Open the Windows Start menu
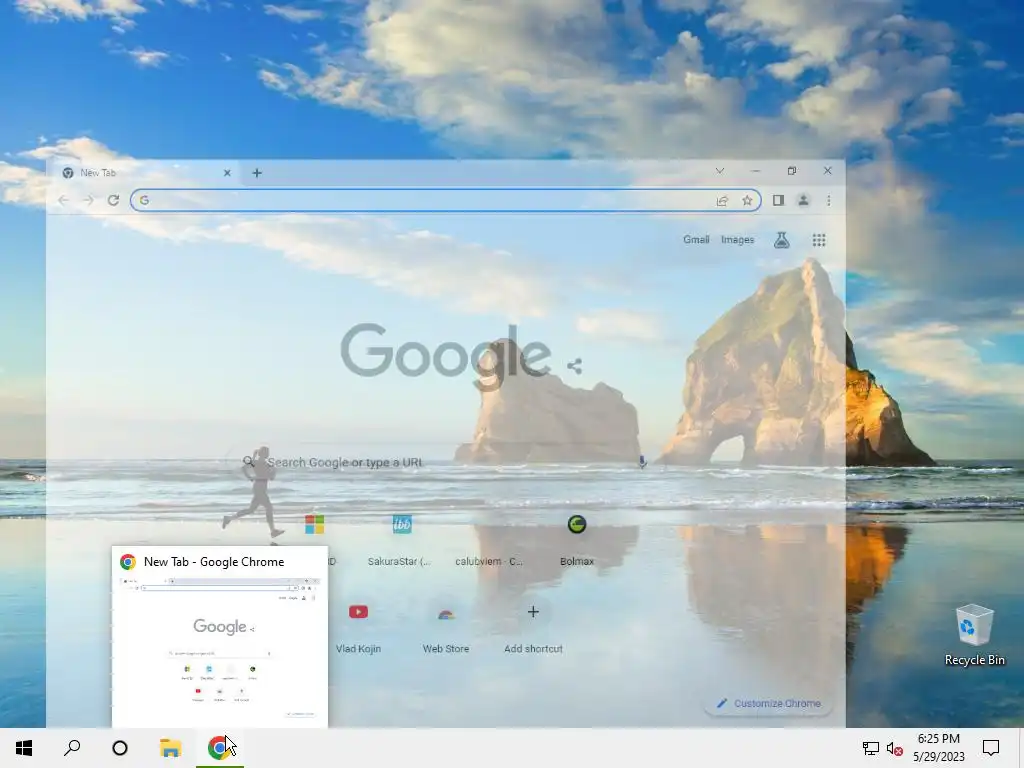The height and width of the screenshot is (768, 1024). 24,748
